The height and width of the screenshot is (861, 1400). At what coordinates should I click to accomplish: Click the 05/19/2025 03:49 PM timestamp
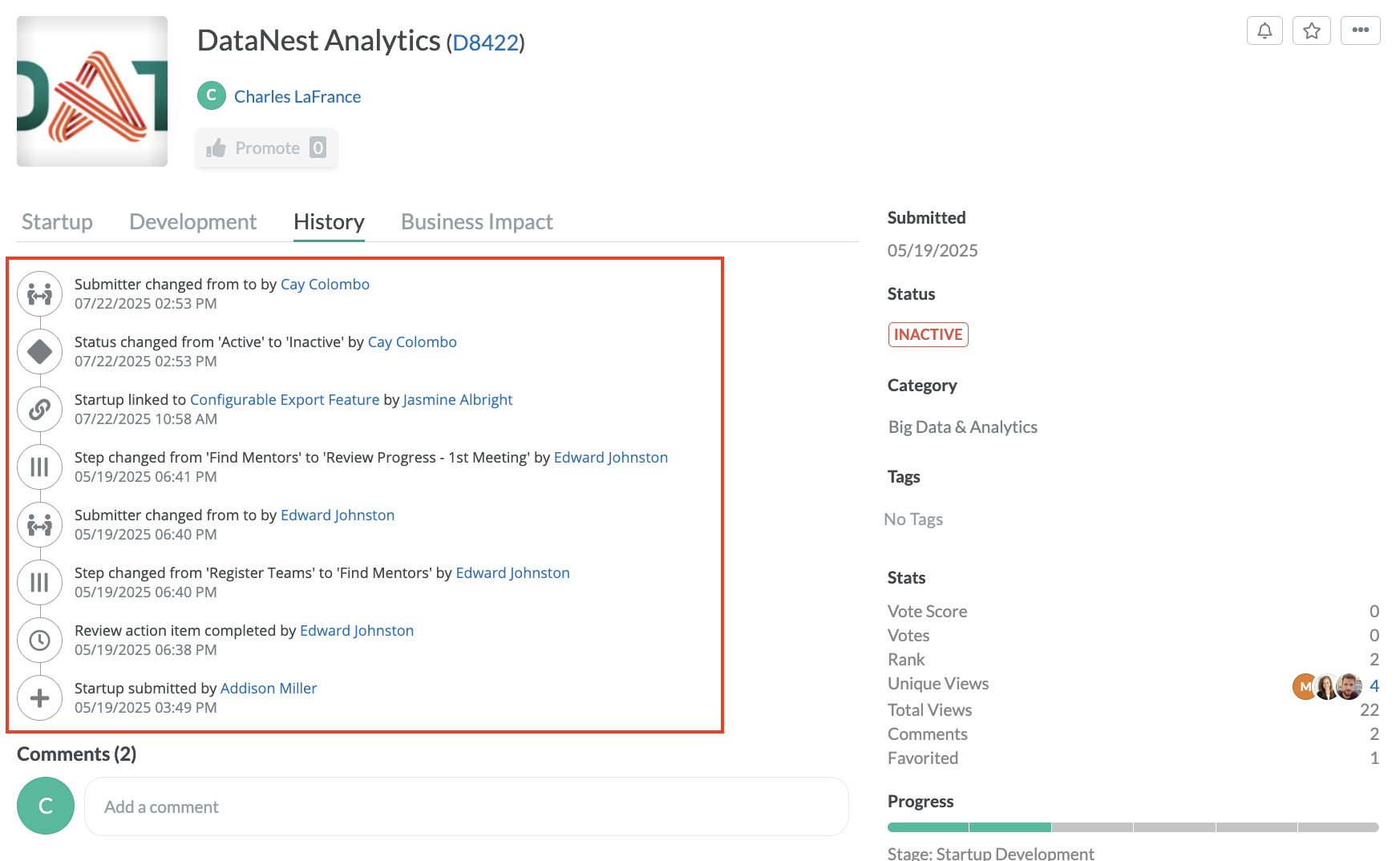[146, 708]
